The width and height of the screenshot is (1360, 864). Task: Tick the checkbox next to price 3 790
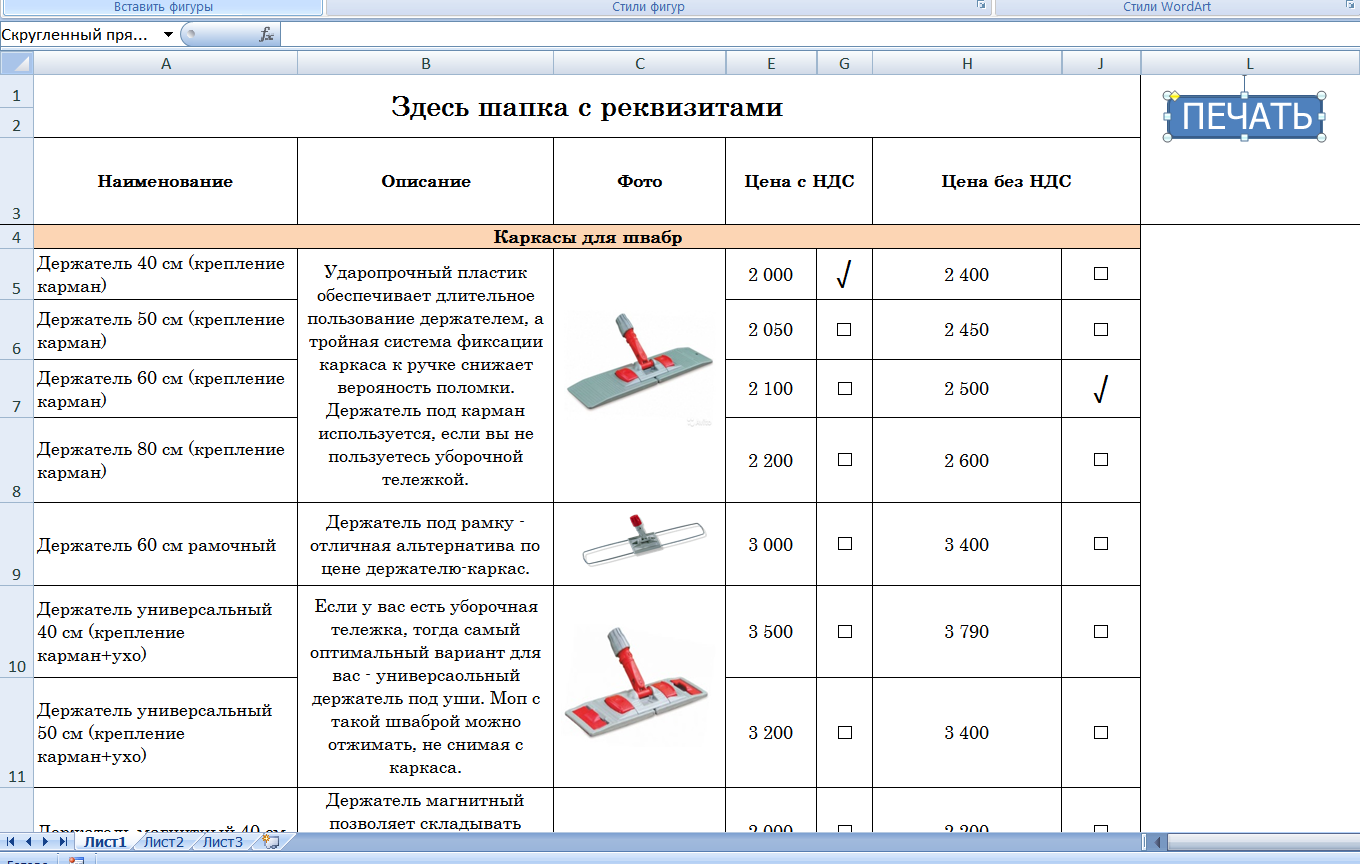pyautogui.click(x=1101, y=632)
